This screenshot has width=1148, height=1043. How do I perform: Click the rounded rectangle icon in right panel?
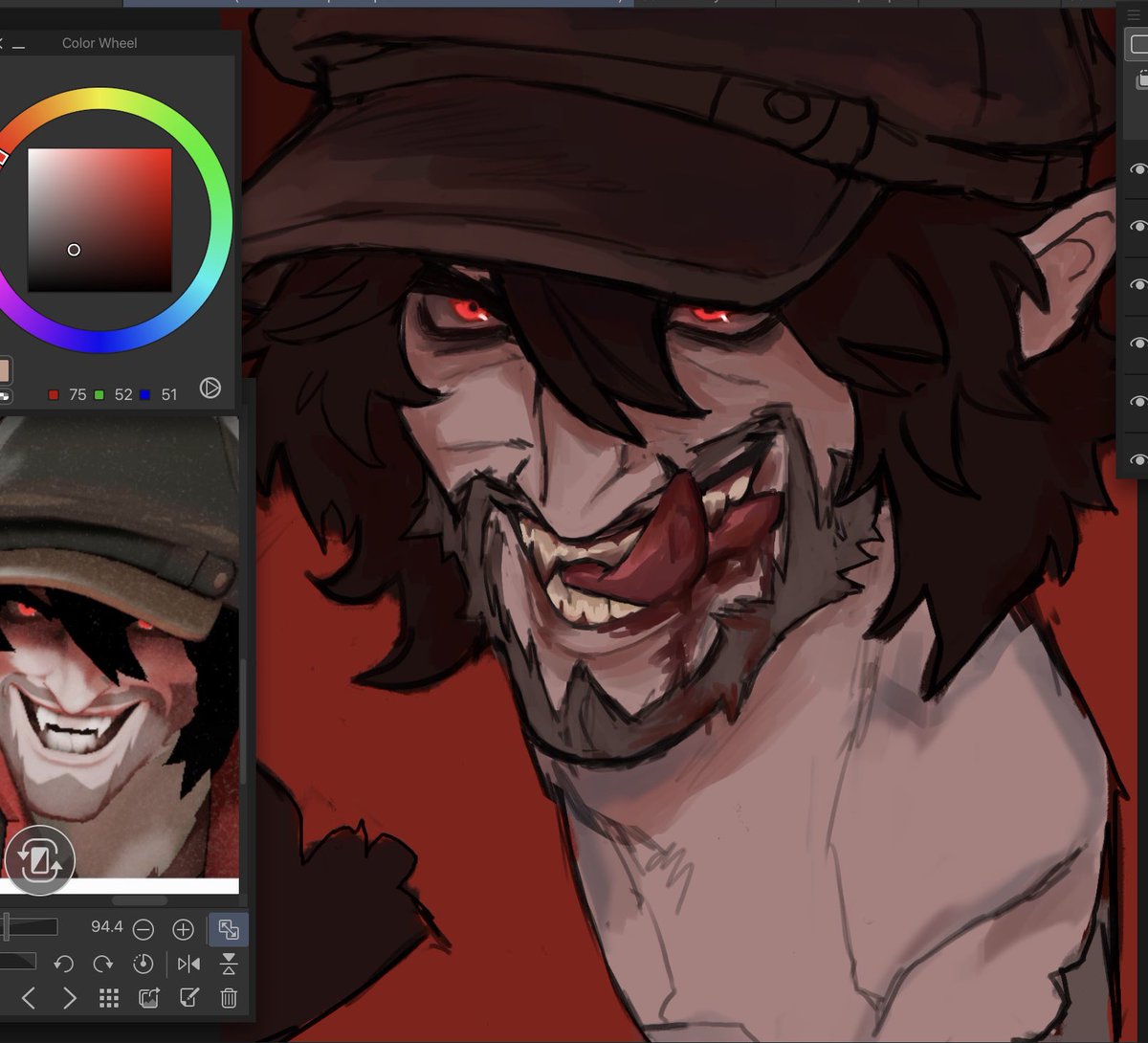(x=1138, y=44)
